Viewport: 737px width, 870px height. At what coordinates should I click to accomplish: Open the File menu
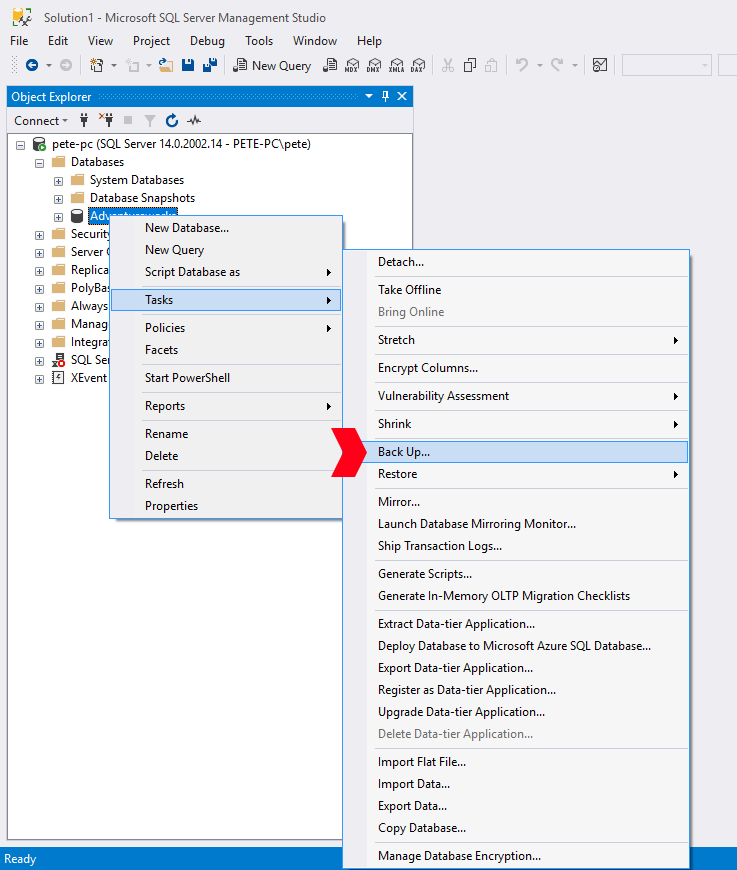tap(19, 41)
